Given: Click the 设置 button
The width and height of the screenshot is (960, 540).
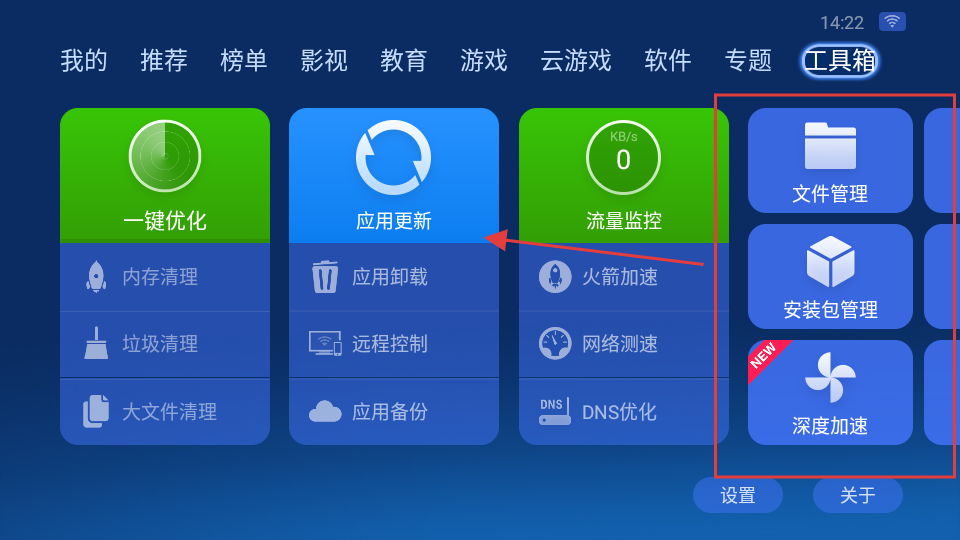Looking at the screenshot, I should (x=738, y=495).
